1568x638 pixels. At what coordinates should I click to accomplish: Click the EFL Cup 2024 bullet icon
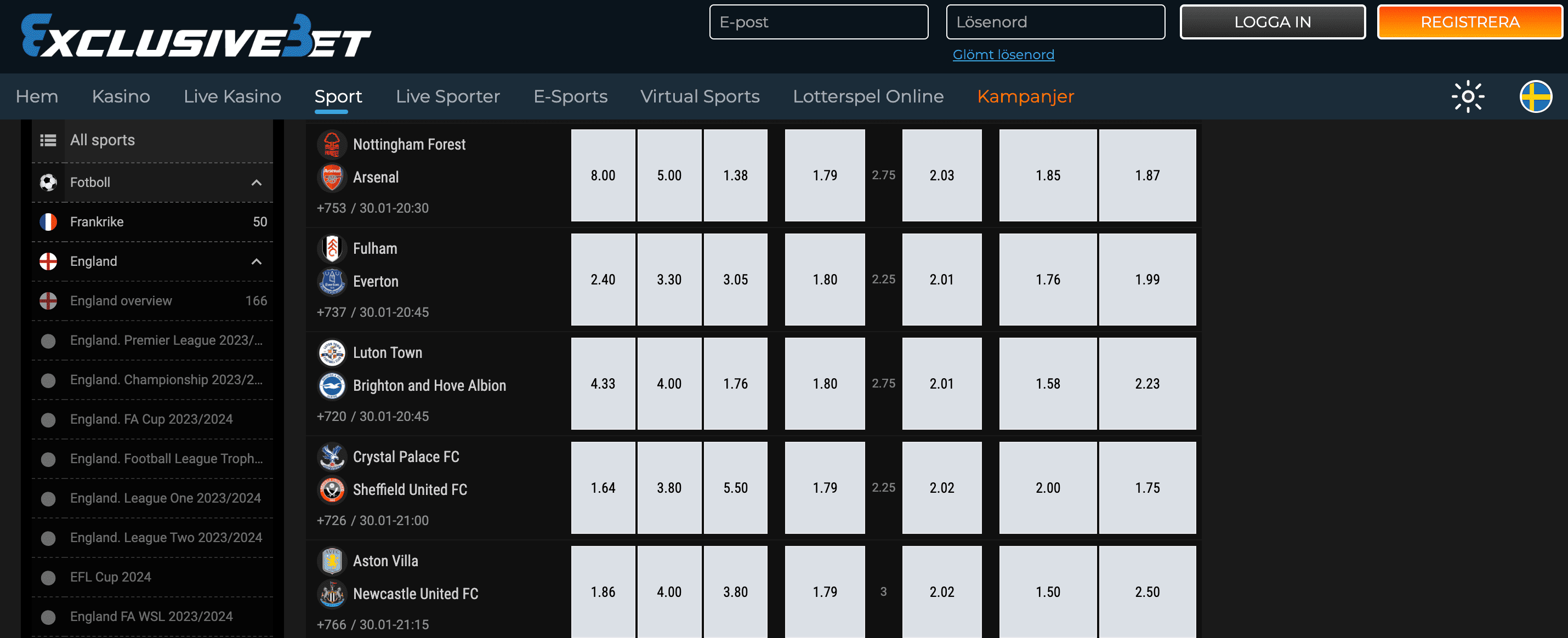coord(48,578)
